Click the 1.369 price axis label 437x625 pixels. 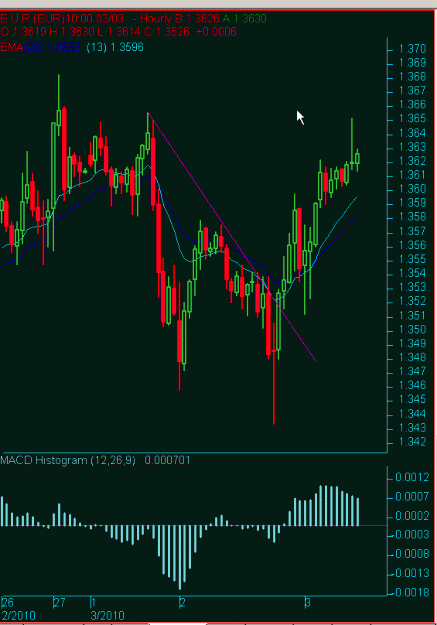[413, 63]
